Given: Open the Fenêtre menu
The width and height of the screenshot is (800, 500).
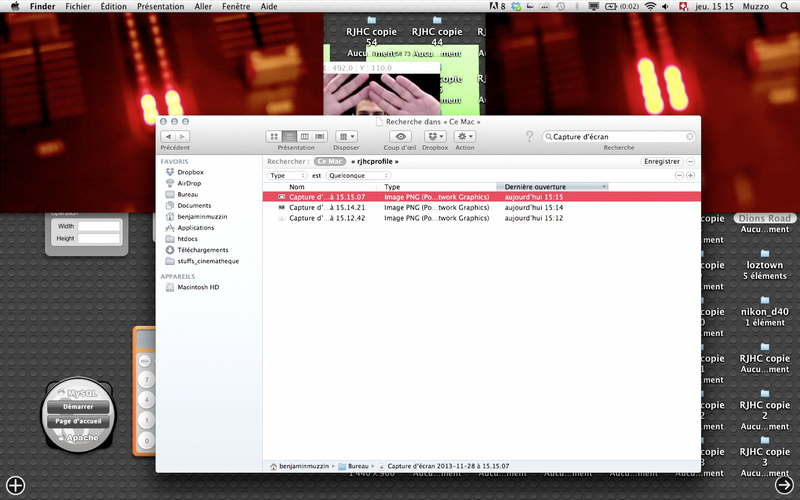Looking at the screenshot, I should coord(236,6).
